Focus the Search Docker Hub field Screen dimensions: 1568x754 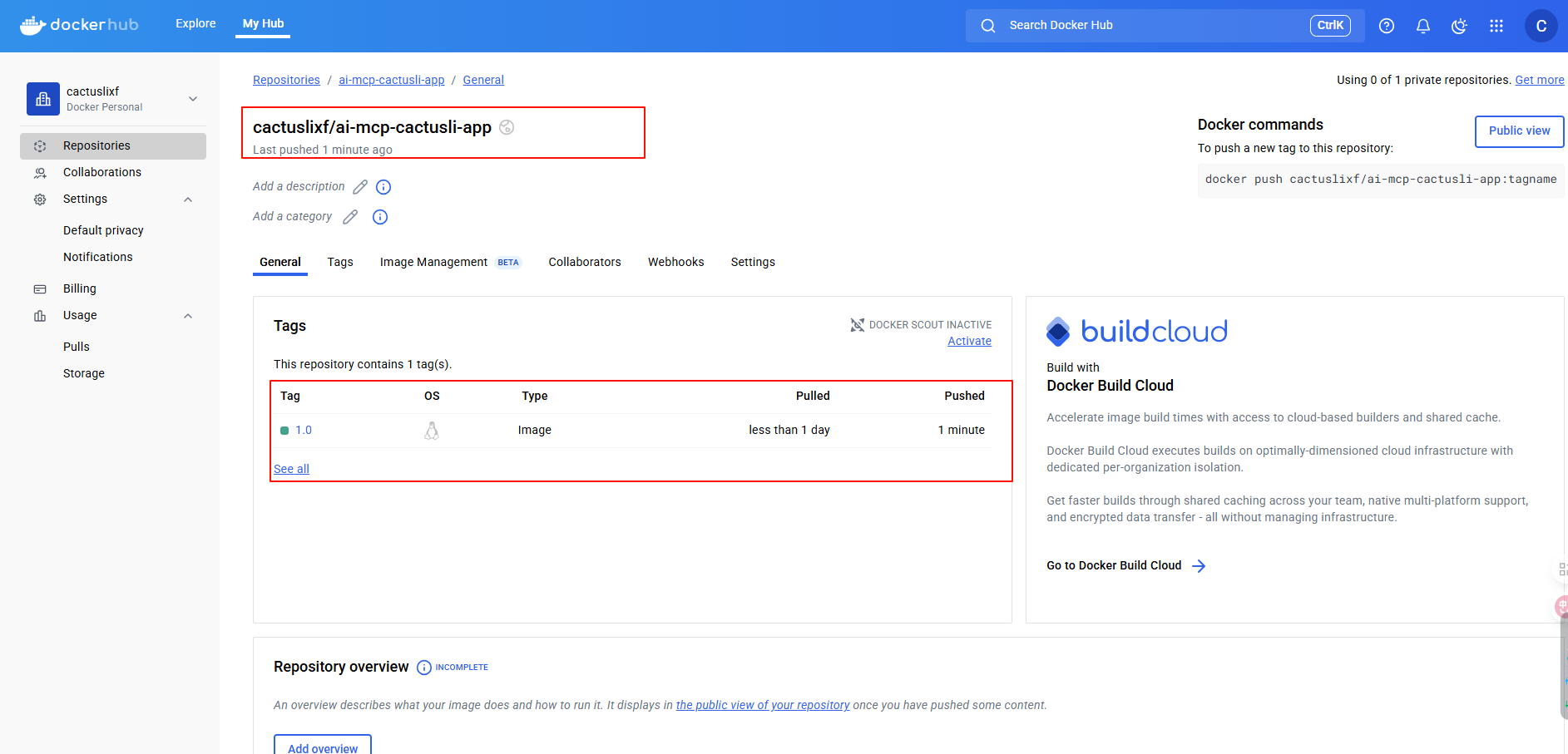[1165, 26]
